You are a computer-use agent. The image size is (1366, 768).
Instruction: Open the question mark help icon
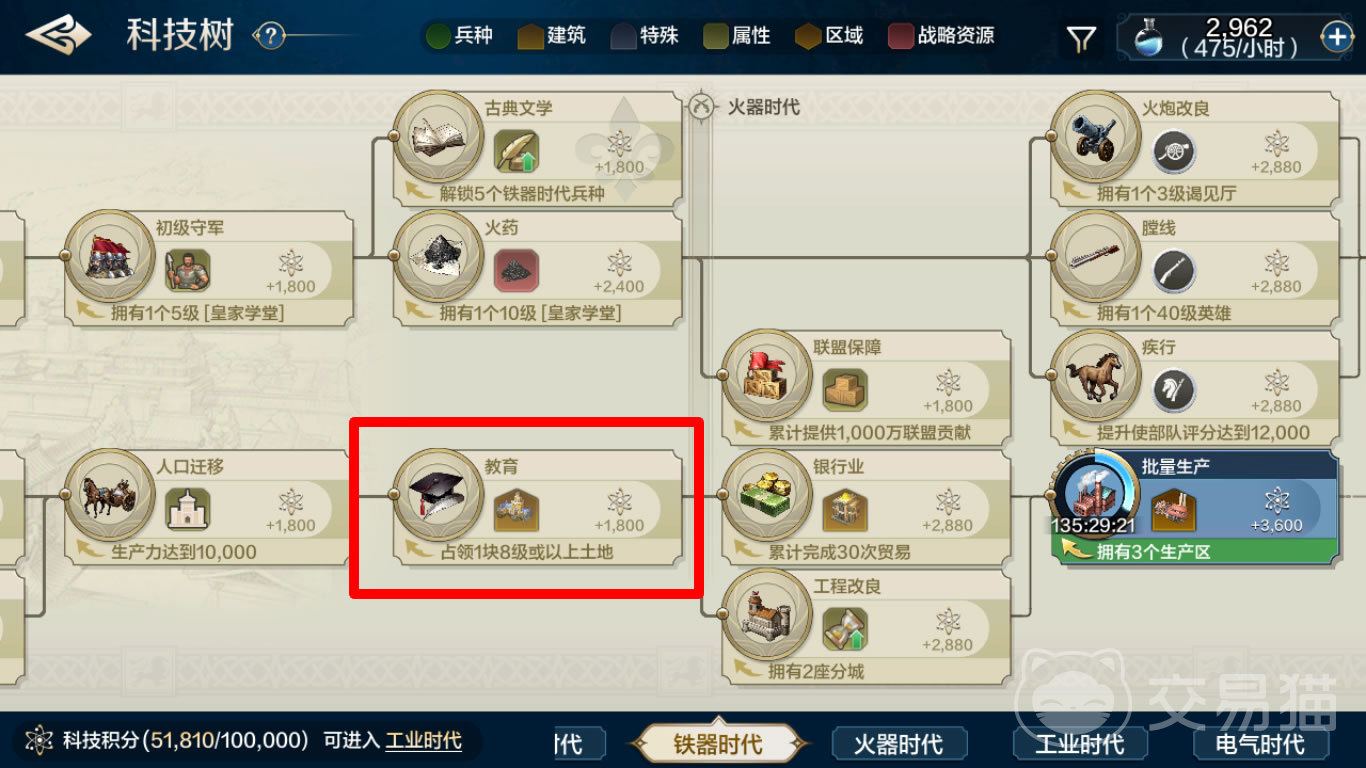pos(270,36)
